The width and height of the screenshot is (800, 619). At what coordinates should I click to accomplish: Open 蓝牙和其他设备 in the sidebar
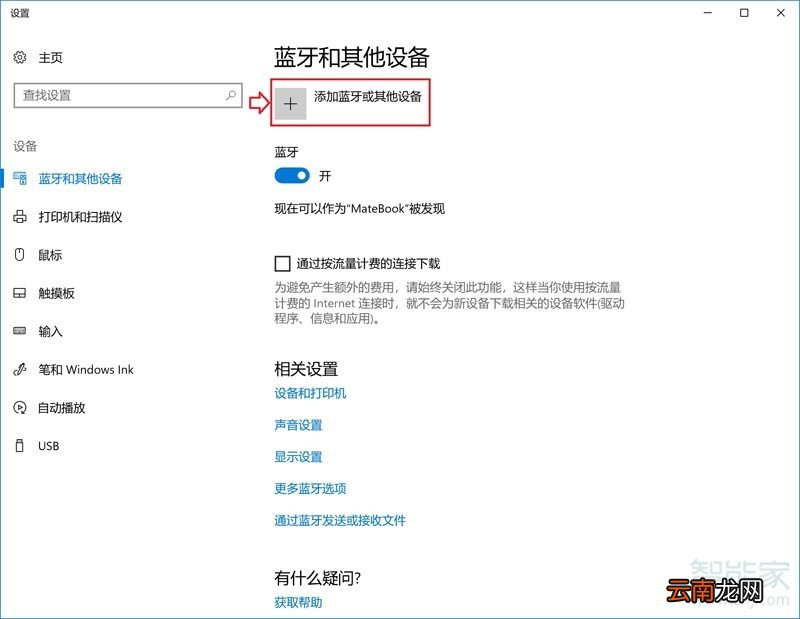pyautogui.click(x=81, y=179)
